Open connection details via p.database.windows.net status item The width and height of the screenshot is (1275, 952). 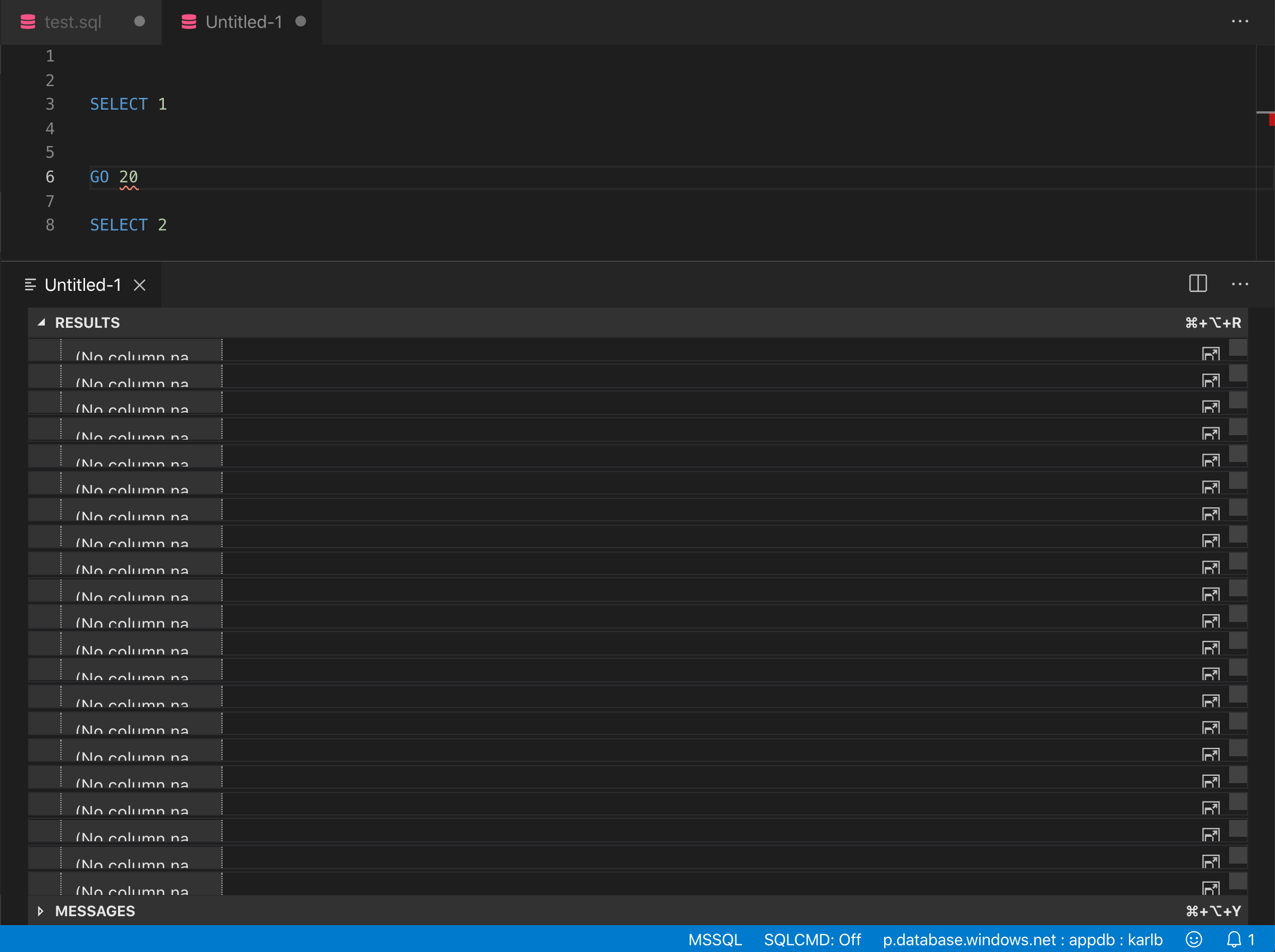tap(1023, 939)
